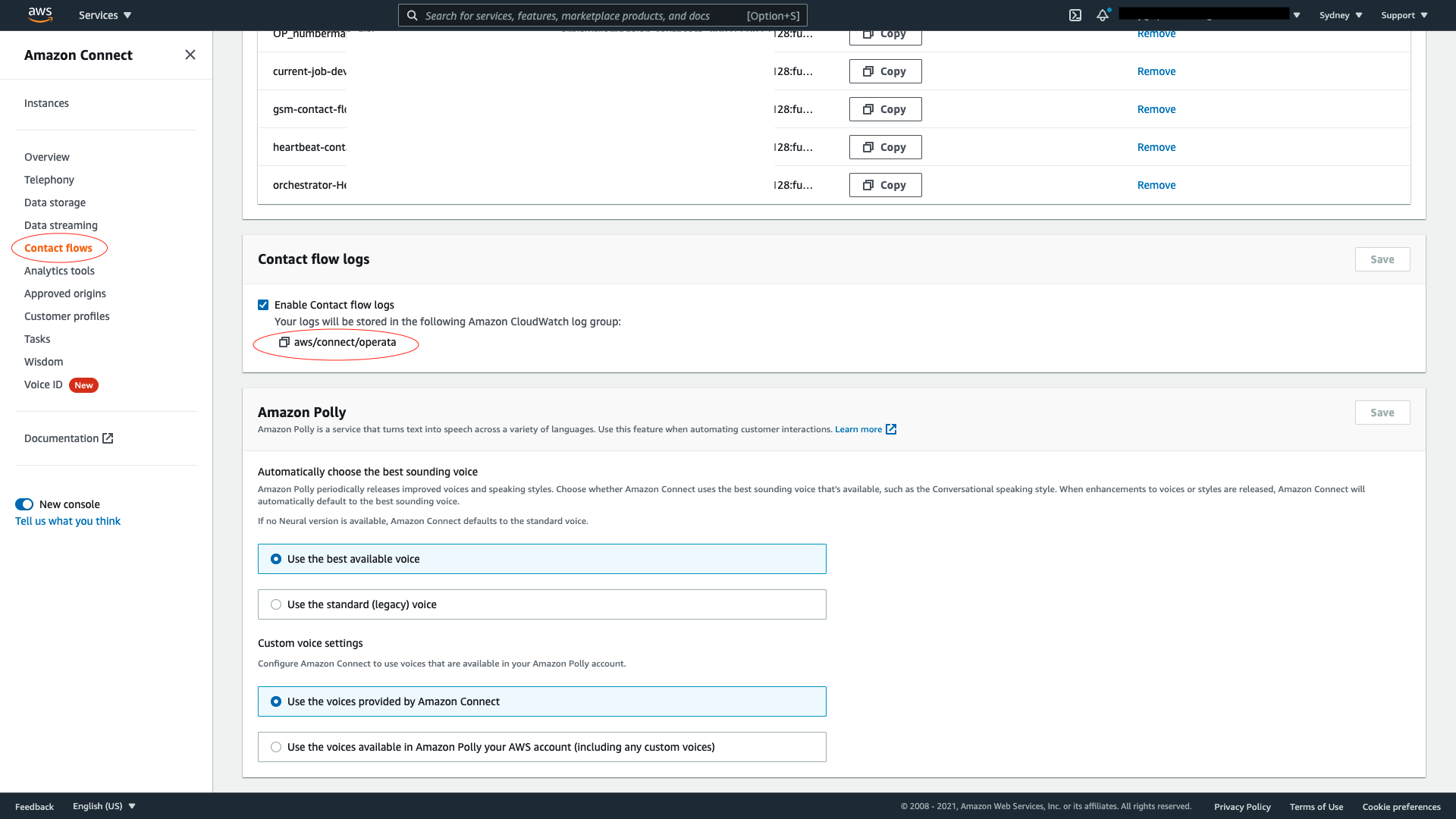Viewport: 1456px width, 819px height.
Task: Open the Documentation external link icon
Action: coord(108,438)
